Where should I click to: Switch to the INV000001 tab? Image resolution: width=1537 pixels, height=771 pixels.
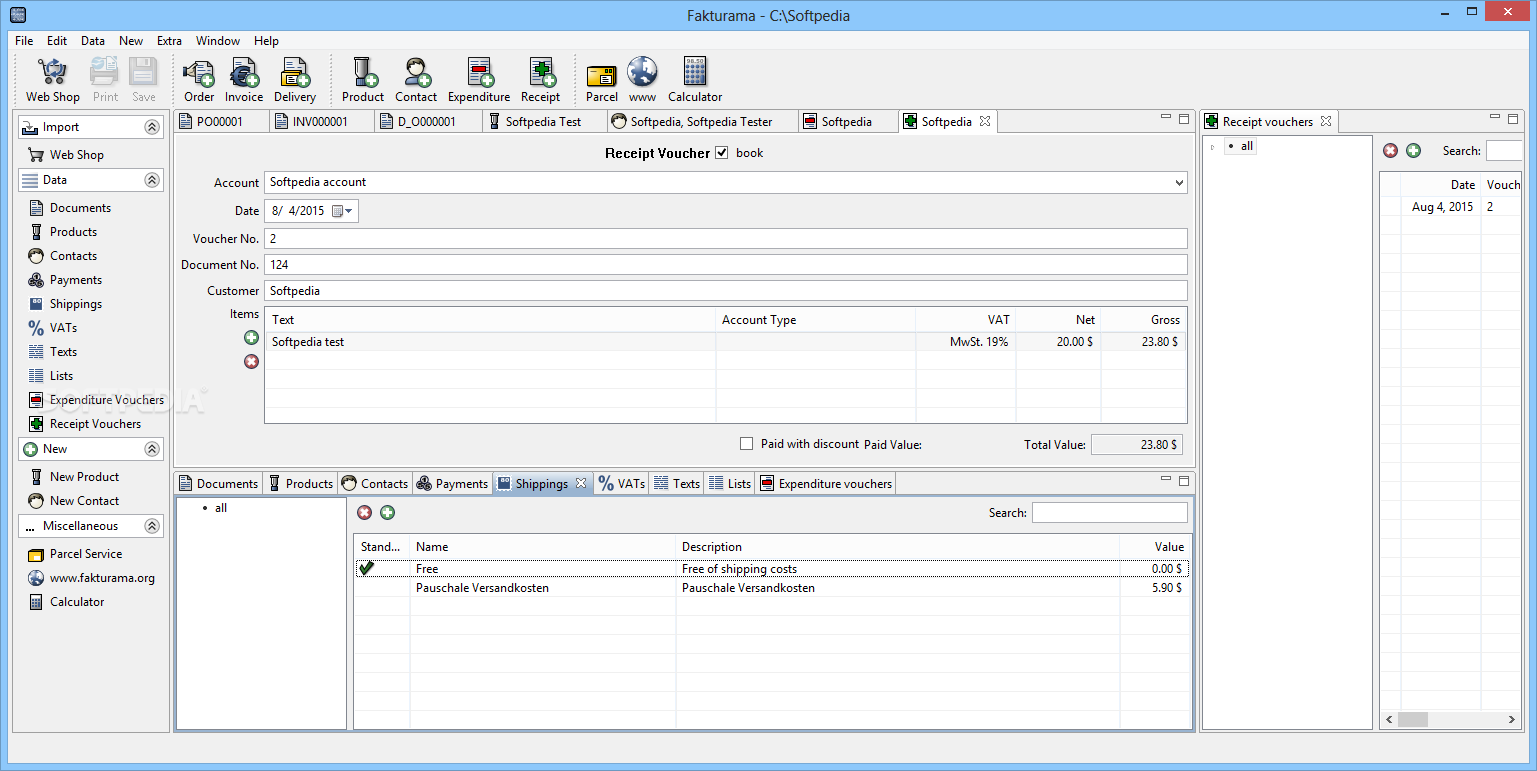point(322,121)
